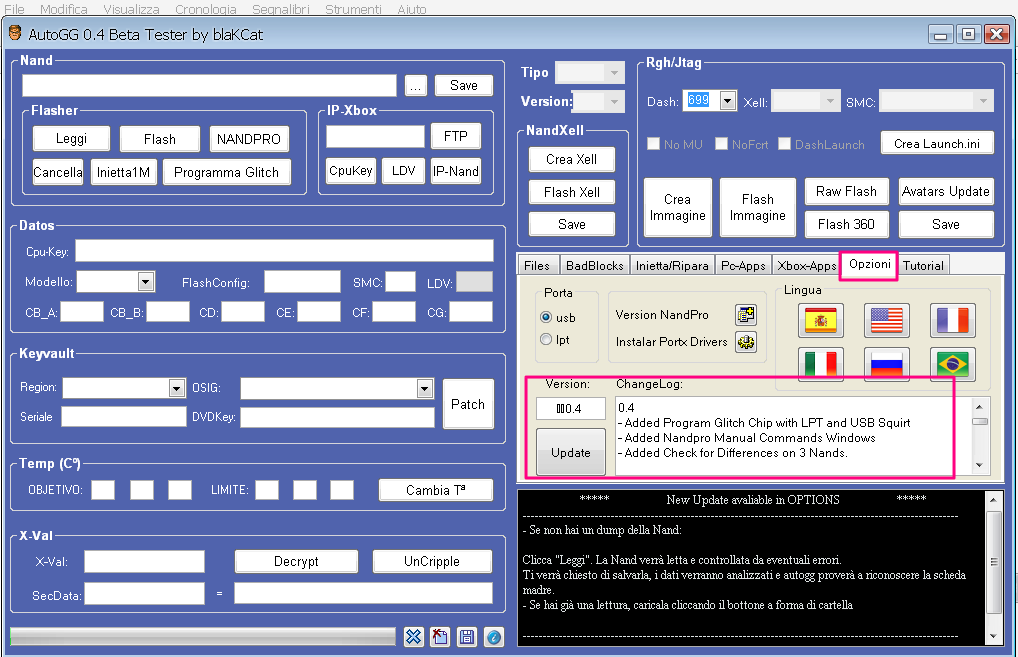Open the Tutorial tab
Image resolution: width=1018 pixels, height=657 pixels.
(923, 266)
